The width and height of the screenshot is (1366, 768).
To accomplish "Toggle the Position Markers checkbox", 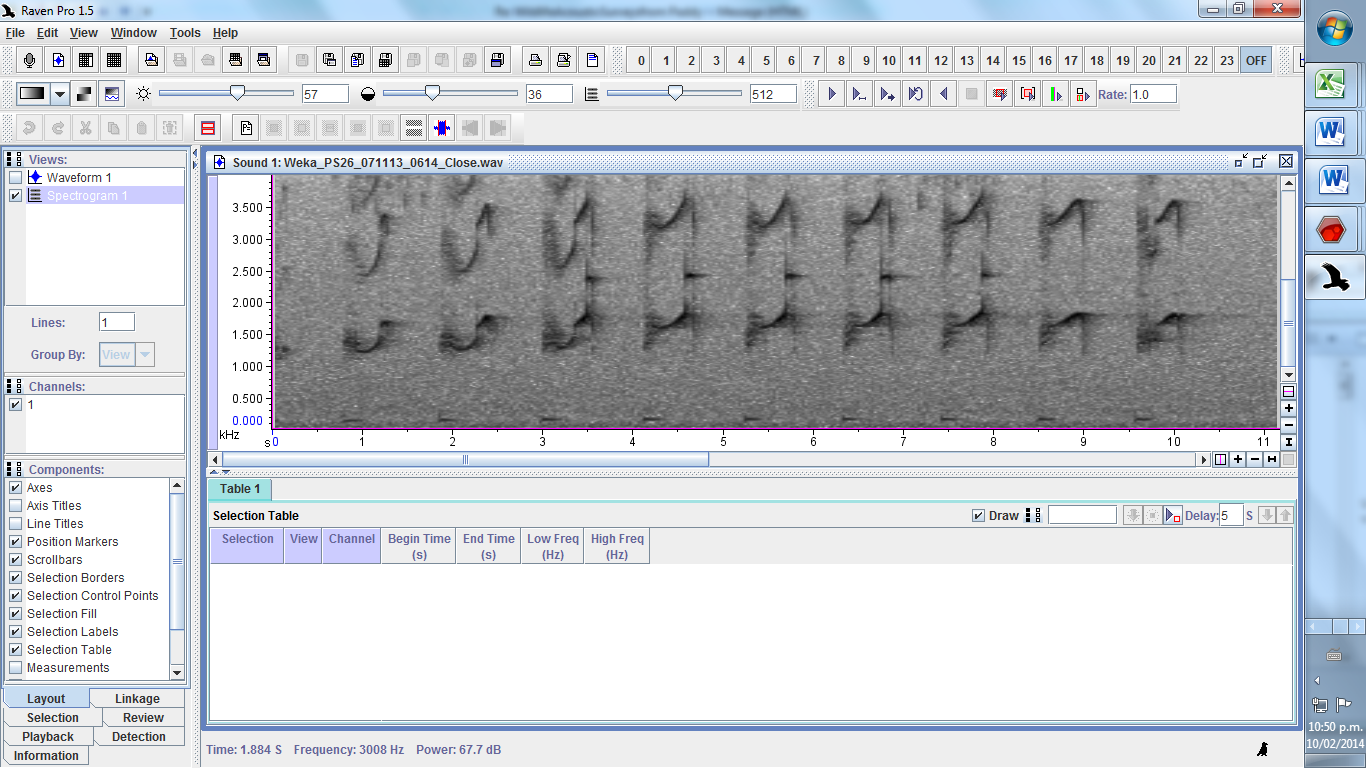I will point(16,542).
